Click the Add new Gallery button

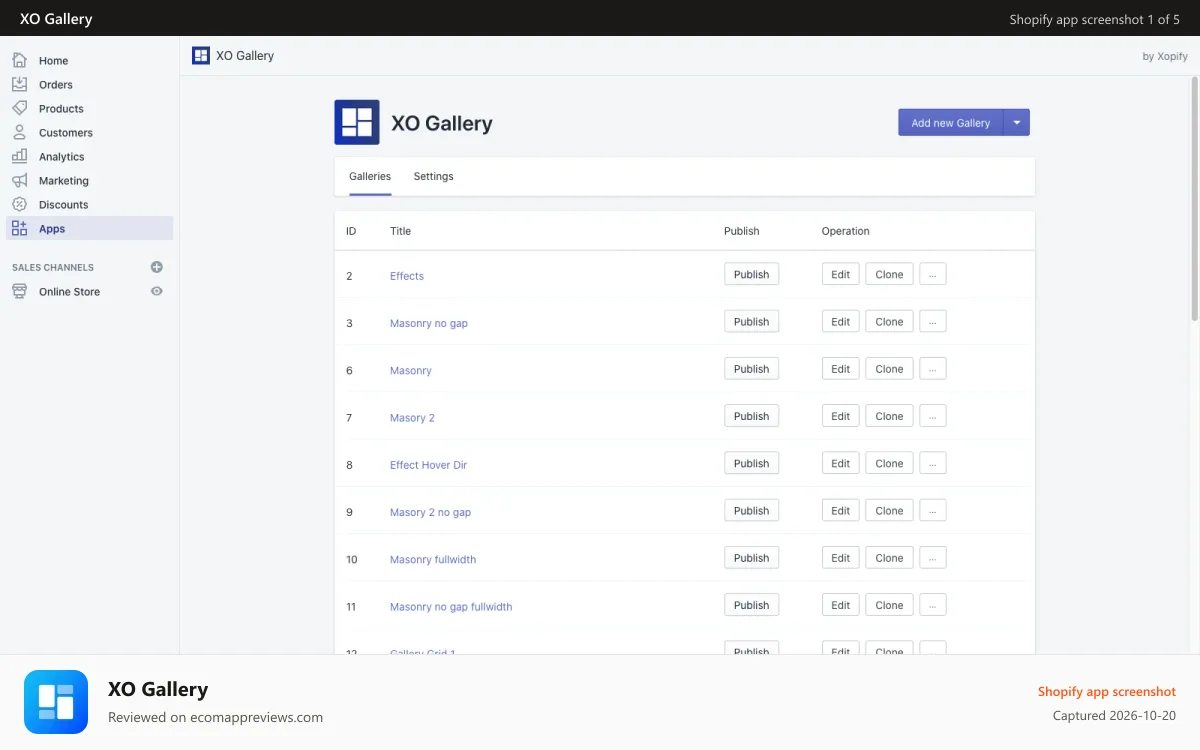coord(950,122)
